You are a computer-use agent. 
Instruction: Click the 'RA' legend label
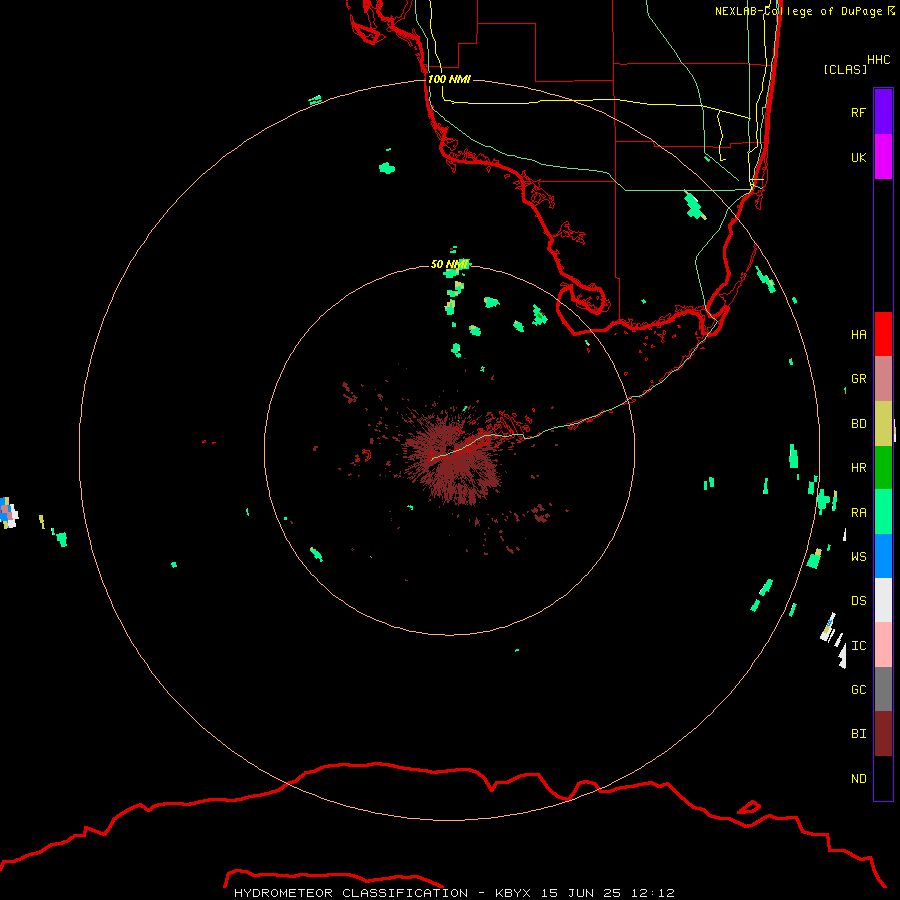point(858,512)
